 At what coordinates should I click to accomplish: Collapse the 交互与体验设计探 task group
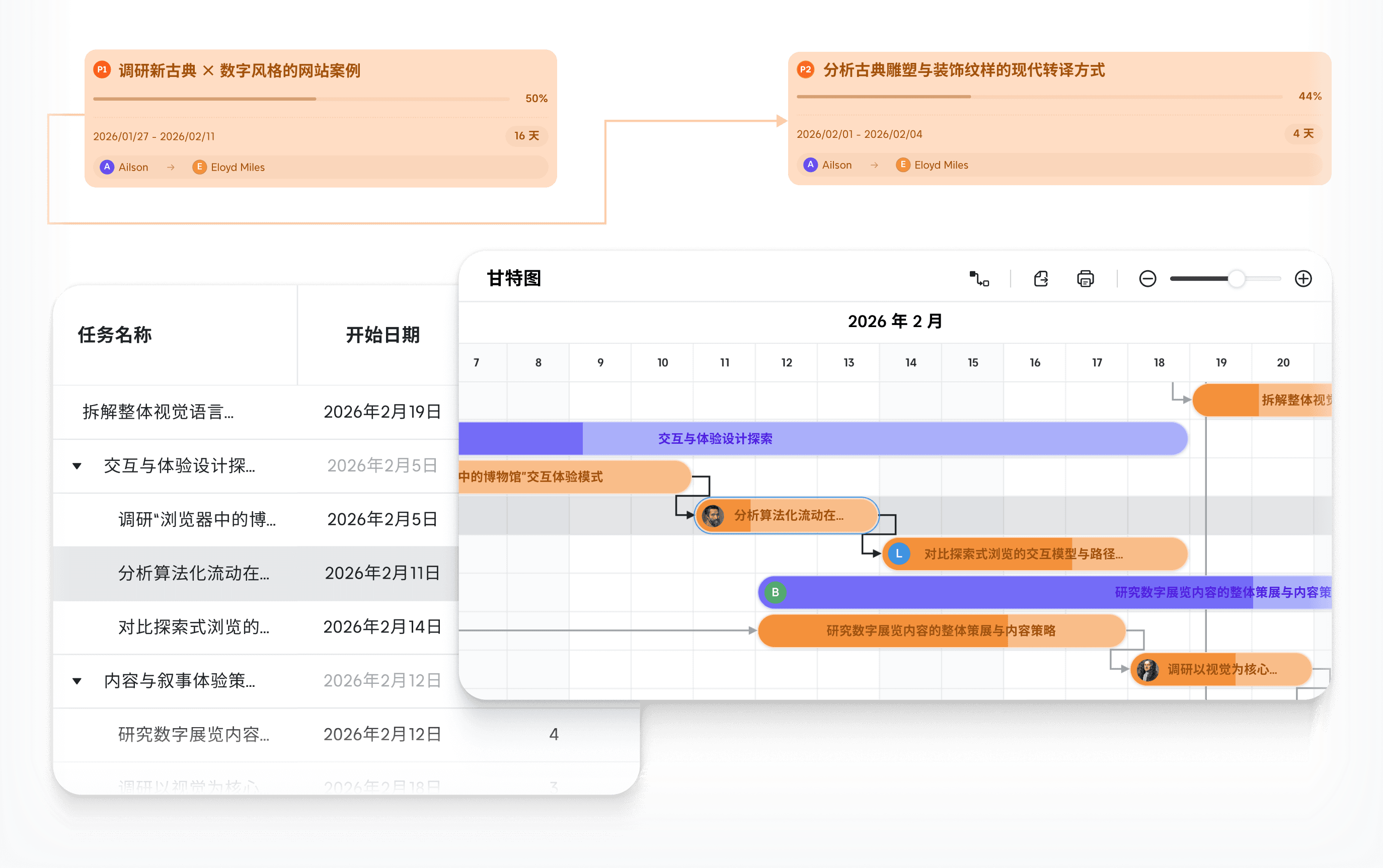(78, 466)
